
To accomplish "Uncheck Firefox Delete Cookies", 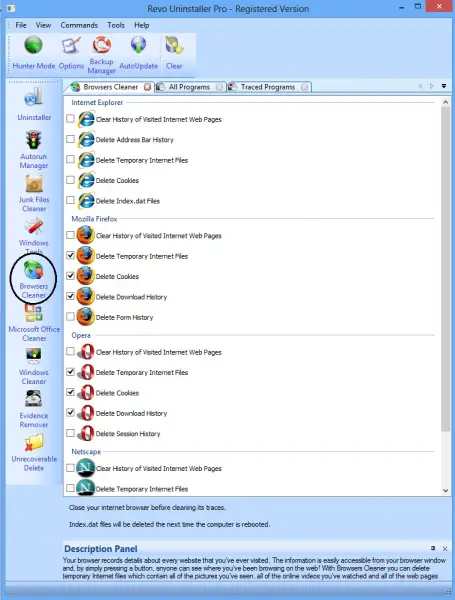I will coord(70,276).
